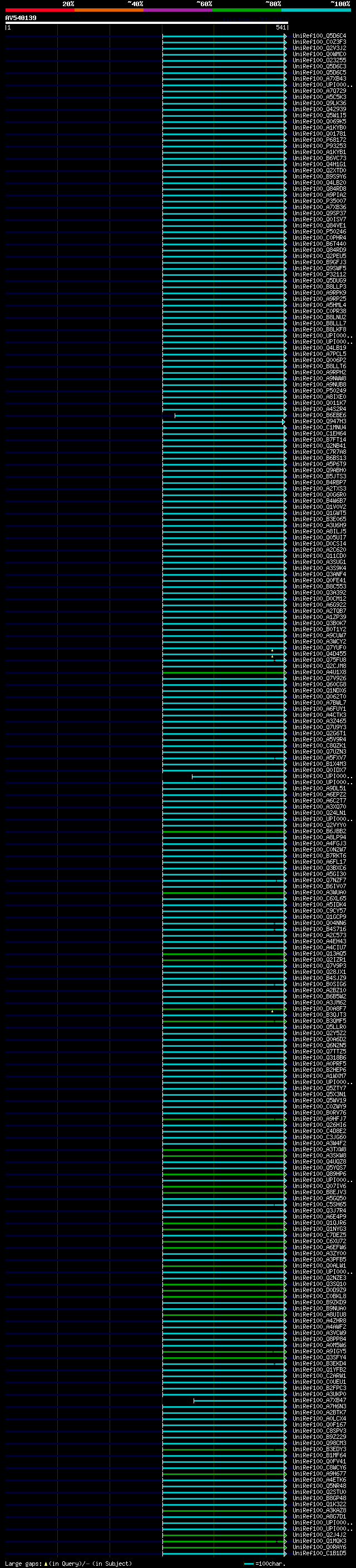Click UniRef100_B7FT14 hit name

pyautogui.click(x=319, y=439)
